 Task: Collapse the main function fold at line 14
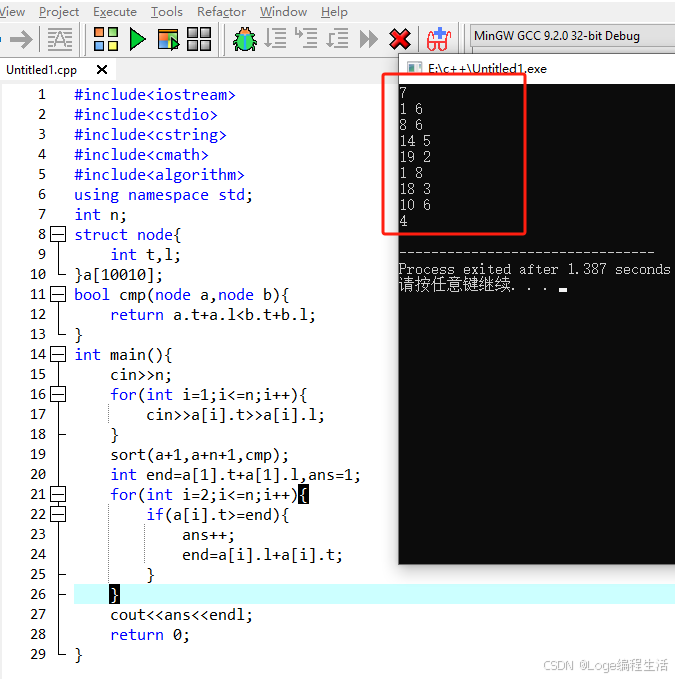[x=58, y=354]
